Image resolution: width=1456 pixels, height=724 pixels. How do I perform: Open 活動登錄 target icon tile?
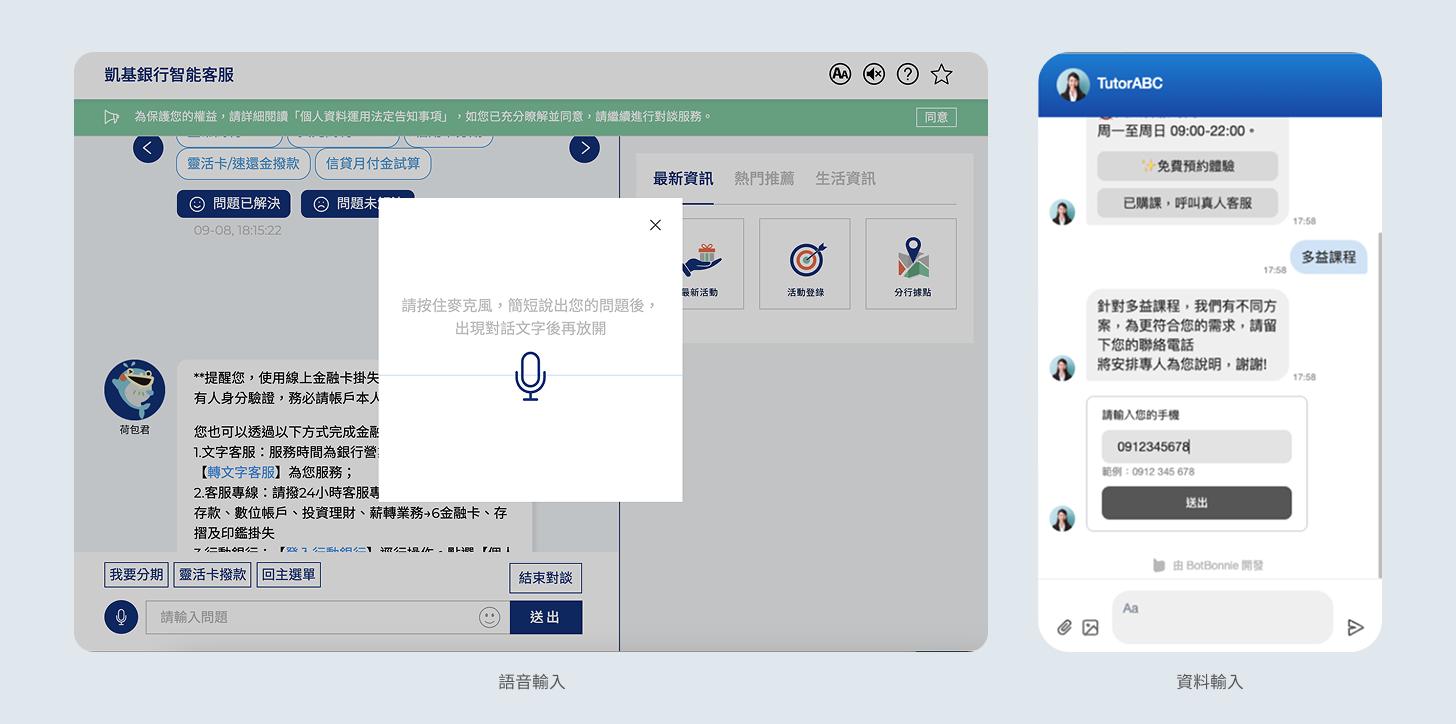[805, 264]
